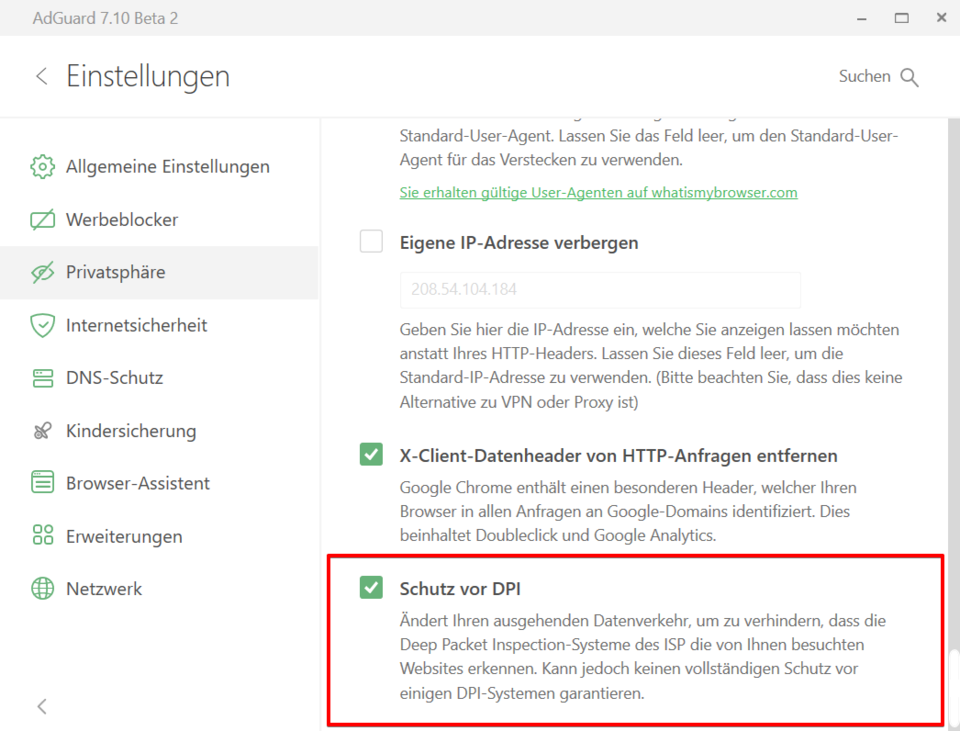
Task: Click the DNS-Schutz server icon
Action: 42,378
